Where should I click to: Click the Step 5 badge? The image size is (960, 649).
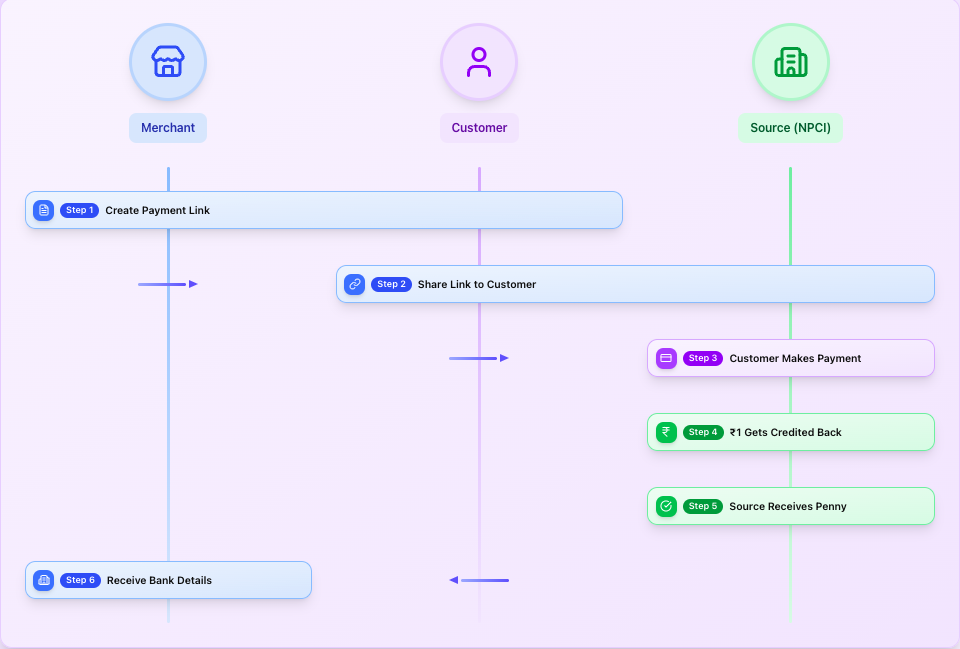point(703,506)
